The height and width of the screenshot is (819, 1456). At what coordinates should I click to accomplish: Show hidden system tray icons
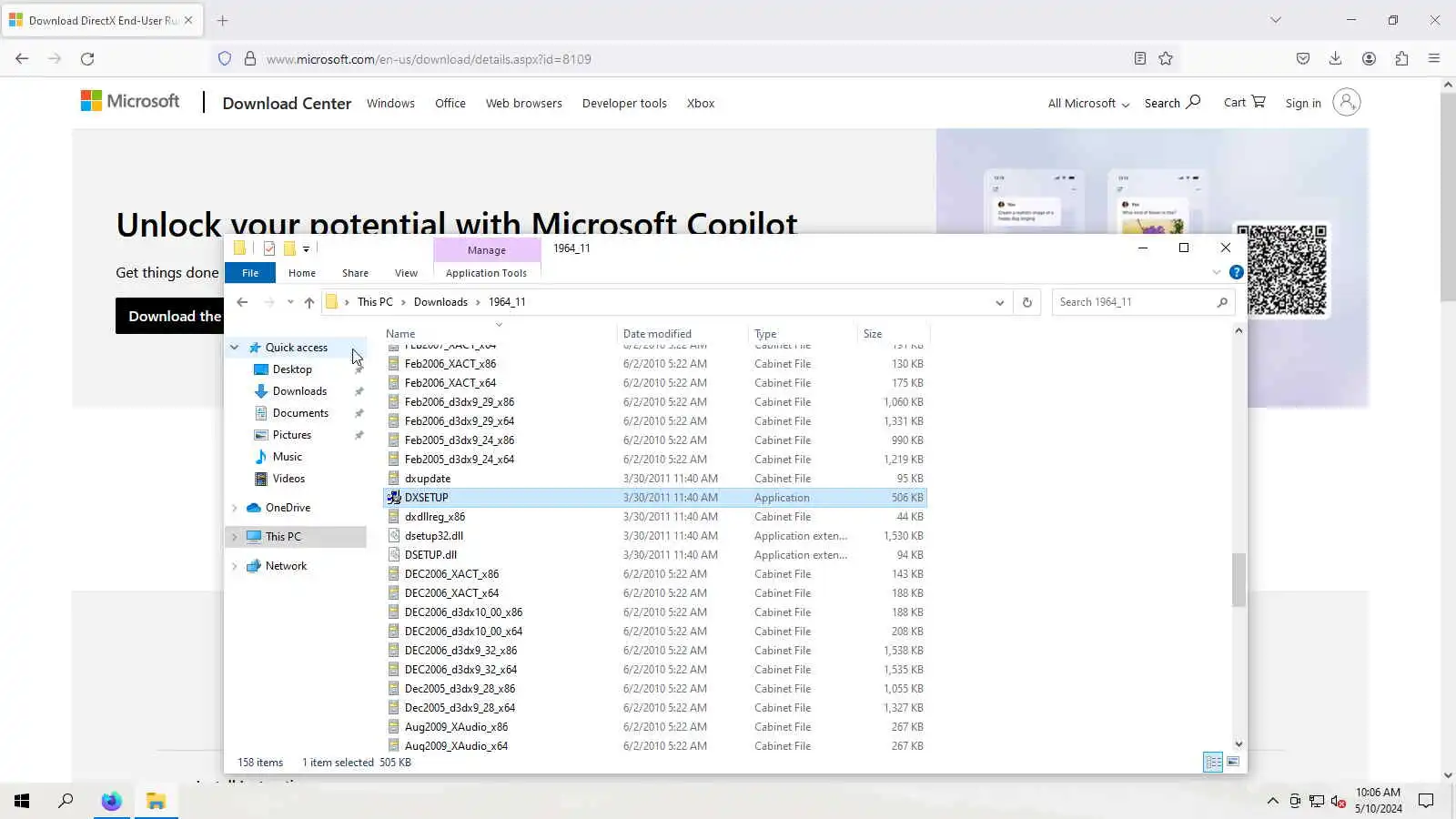click(1272, 801)
